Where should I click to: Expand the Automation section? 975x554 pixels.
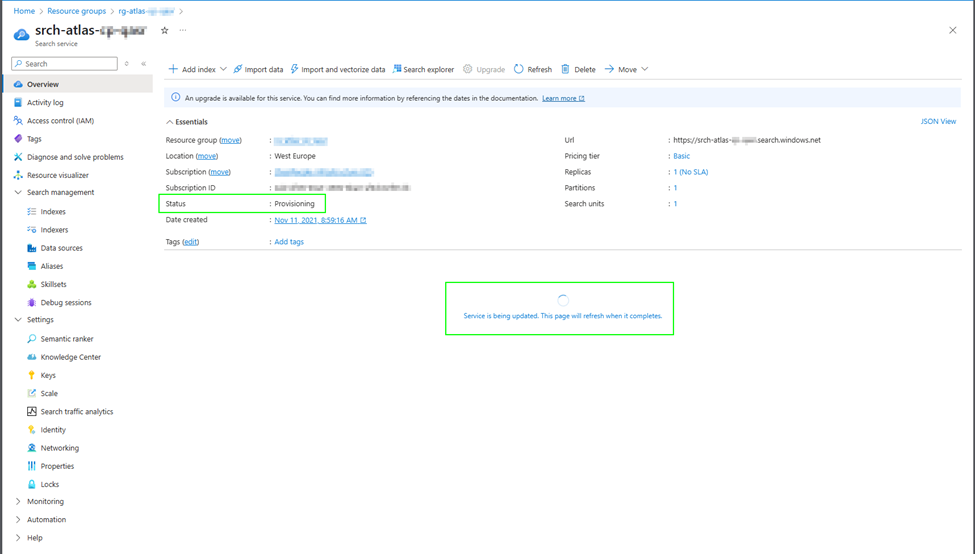tap(18, 519)
